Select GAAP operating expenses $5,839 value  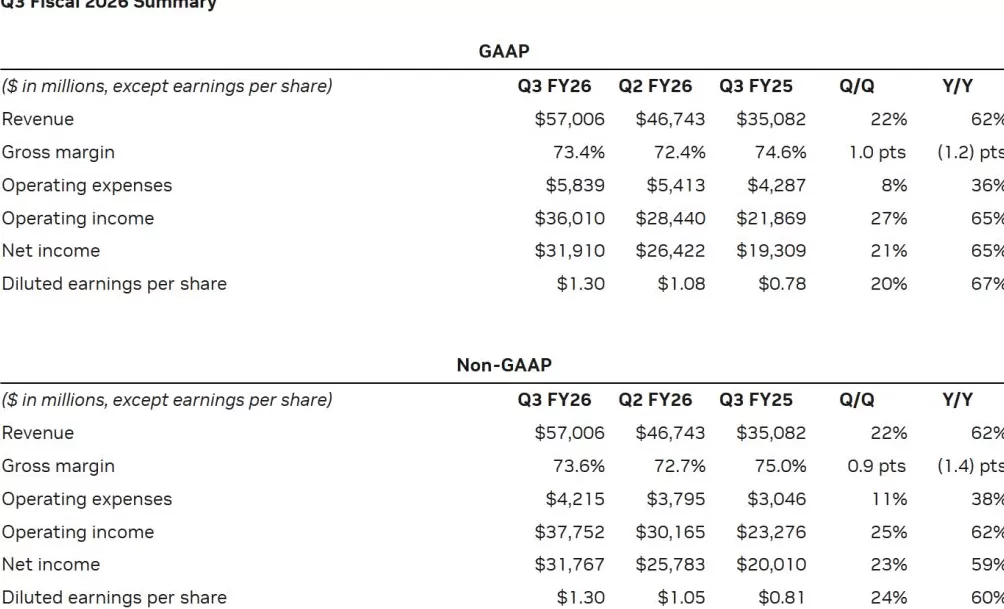pyautogui.click(x=575, y=185)
